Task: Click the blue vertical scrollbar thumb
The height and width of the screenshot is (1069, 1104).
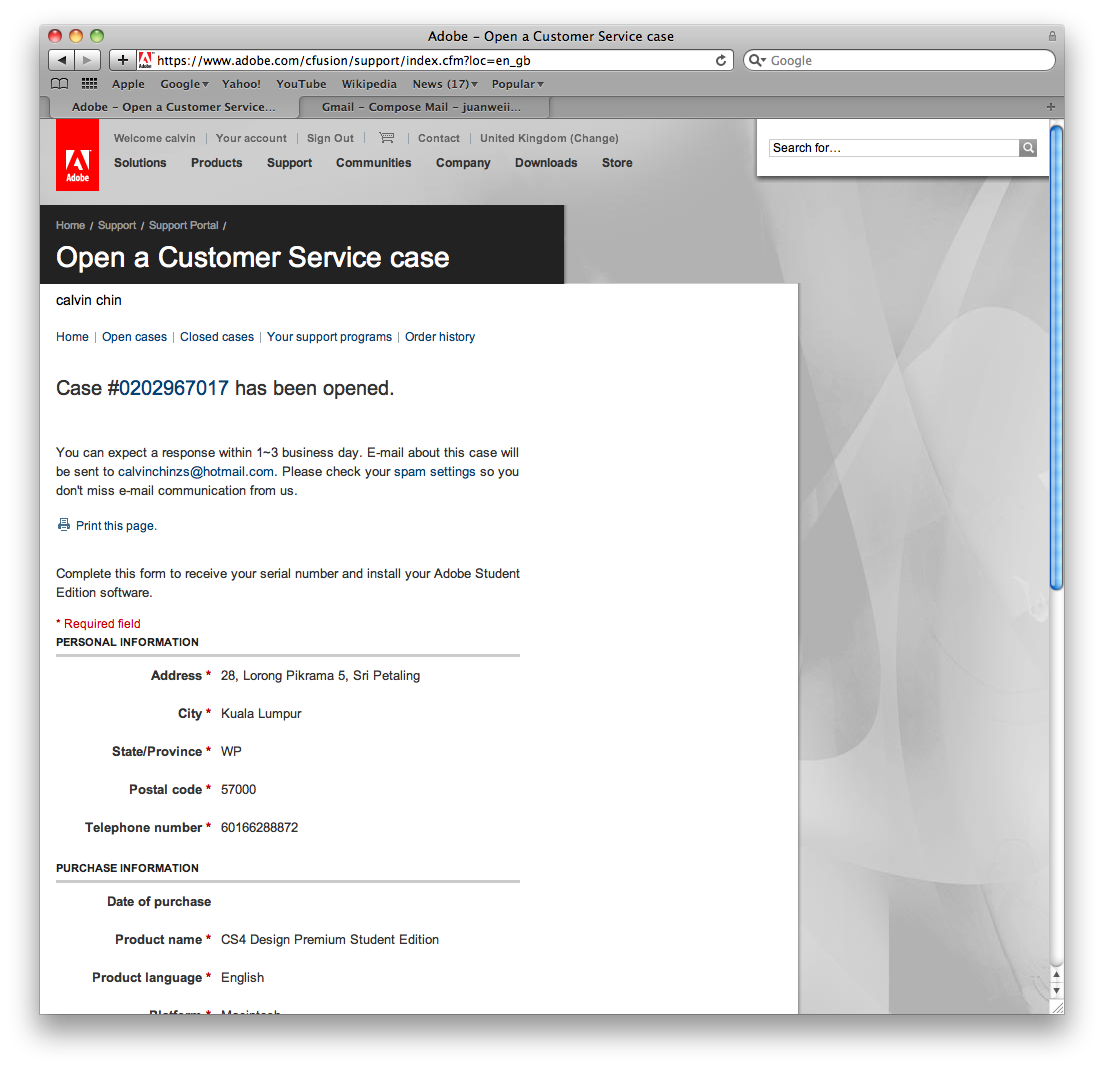Action: 1056,357
